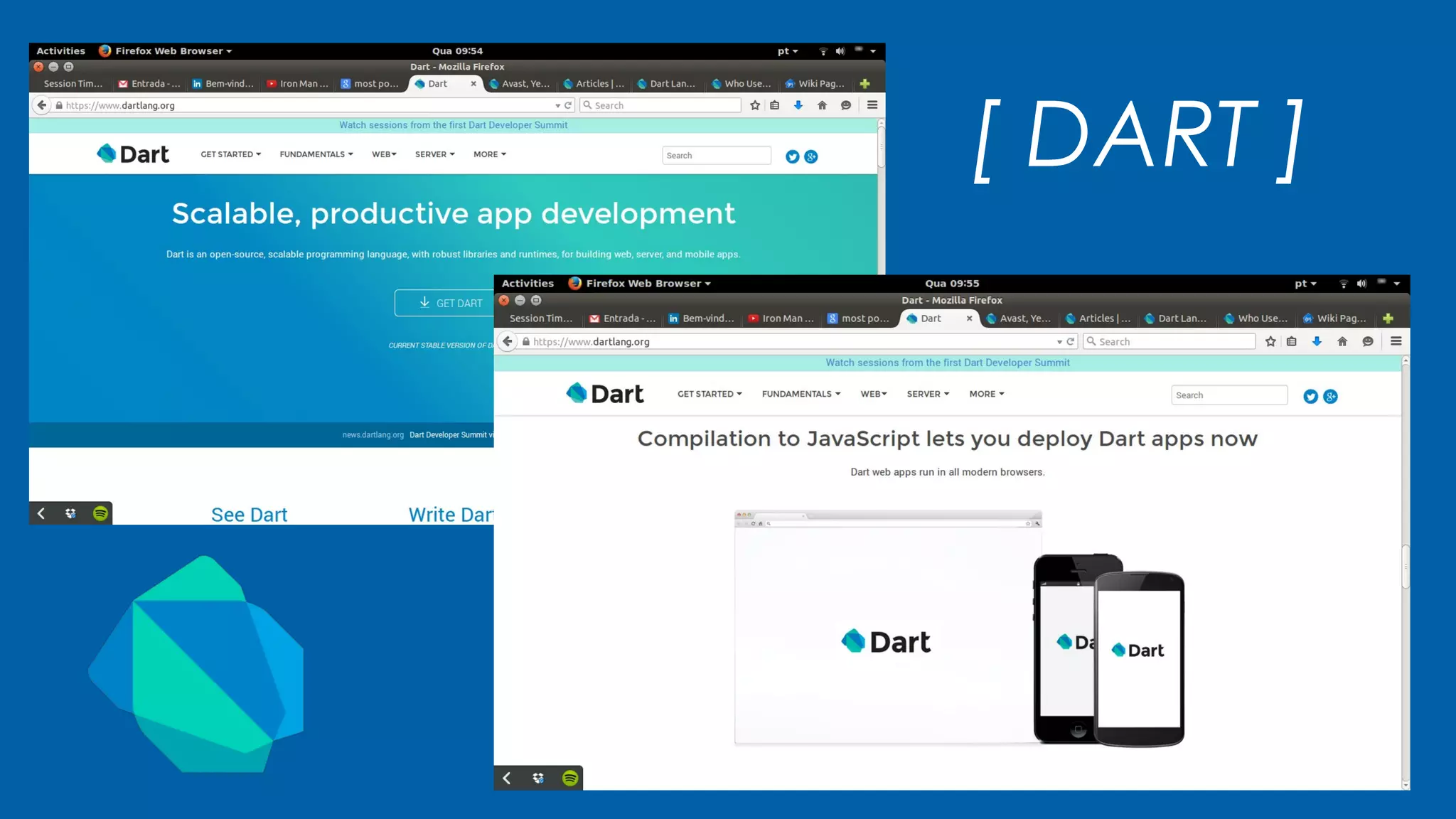Open downloads arrow in front Firefox window
This screenshot has width=1456, height=819.
point(1317,341)
